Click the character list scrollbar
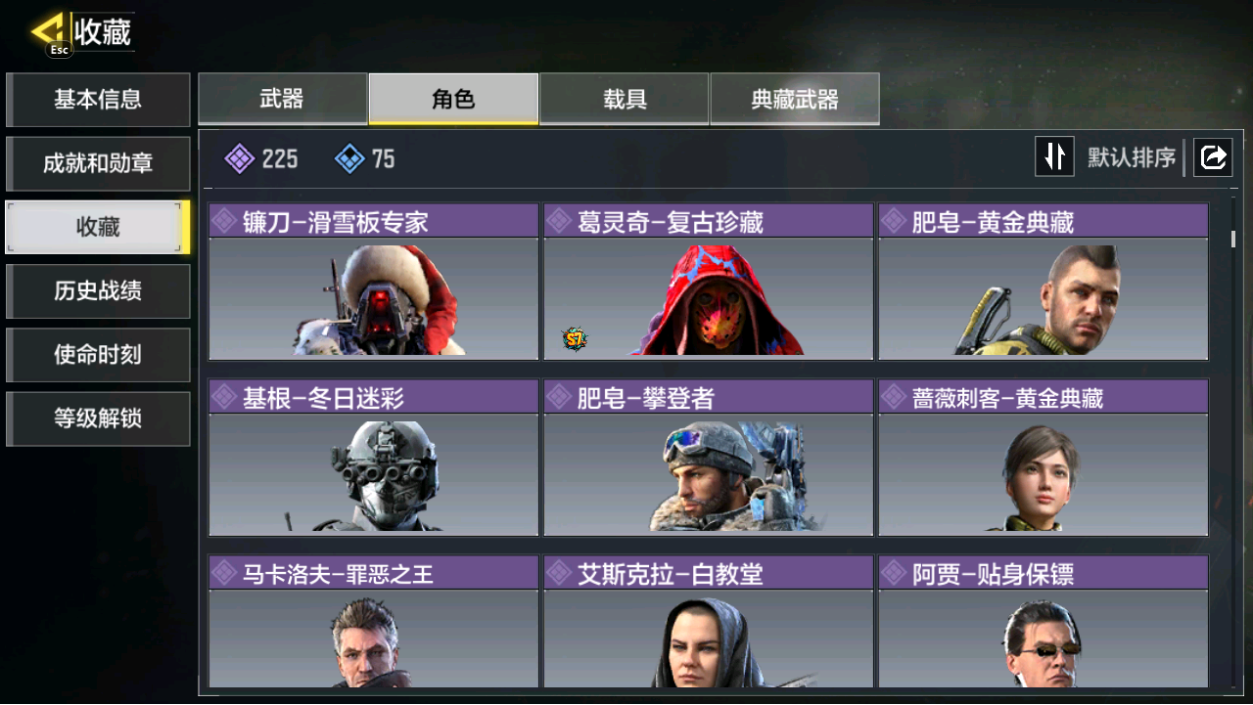Viewport: 1253px width, 705px height. [x=1234, y=239]
